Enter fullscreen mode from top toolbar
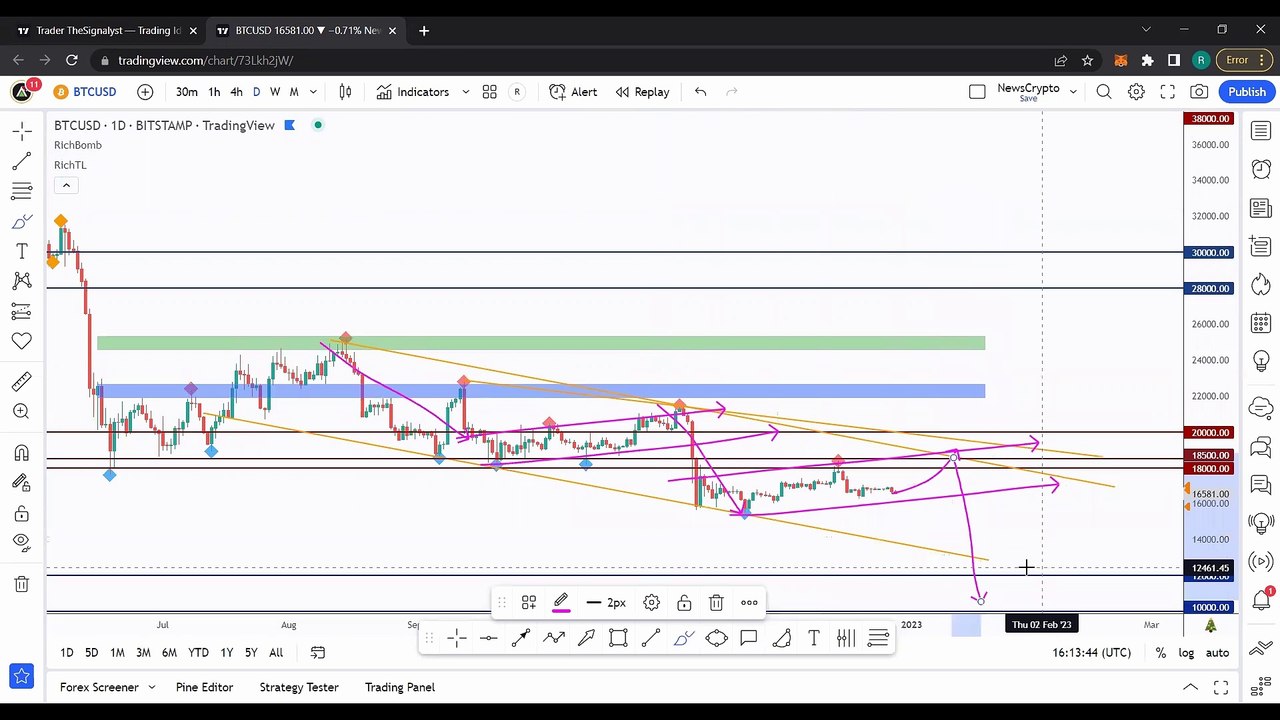The width and height of the screenshot is (1280, 720). coord(1167,92)
